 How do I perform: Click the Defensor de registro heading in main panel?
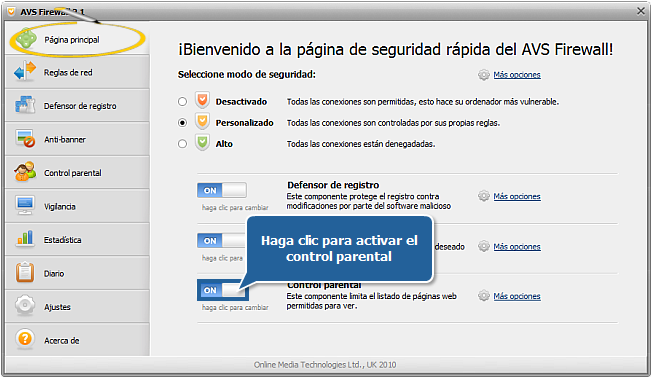point(333,185)
